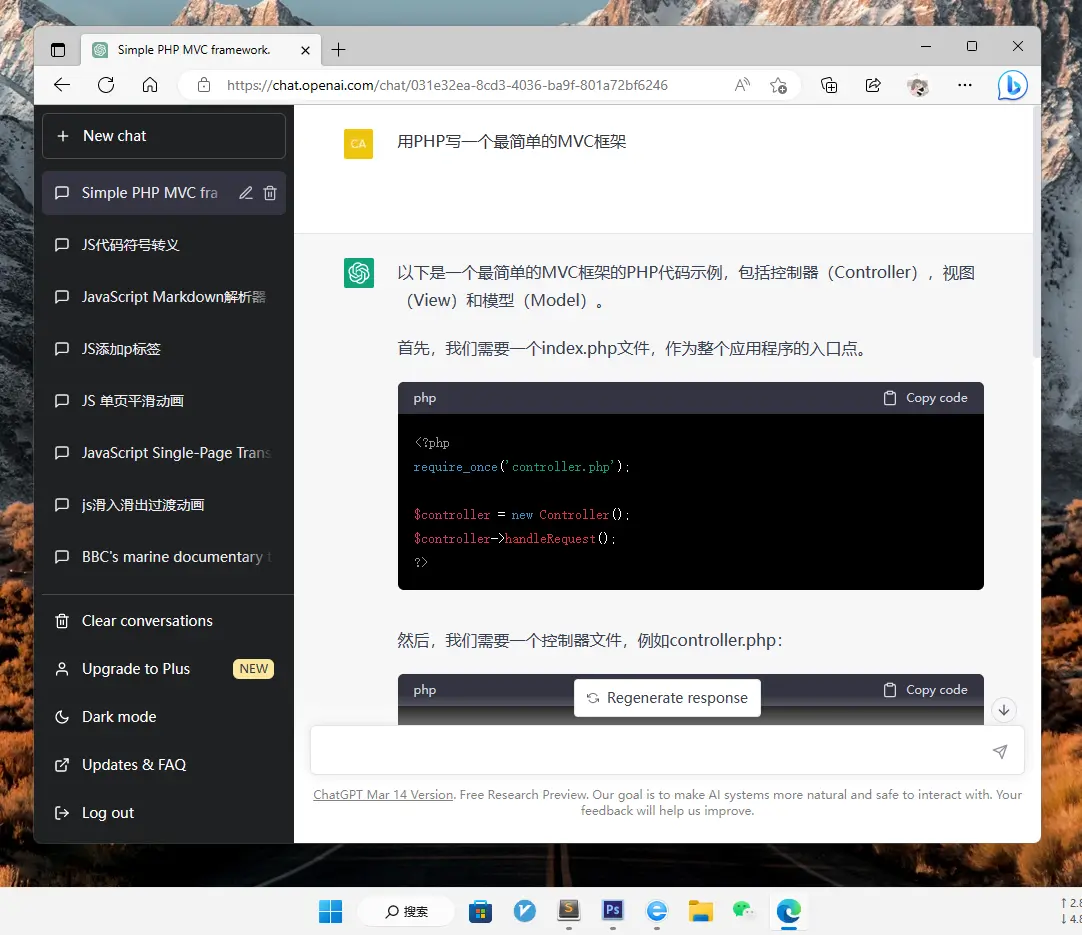Viewport: 1082px width, 935px height.
Task: Click Regenerate response
Action: click(x=667, y=698)
